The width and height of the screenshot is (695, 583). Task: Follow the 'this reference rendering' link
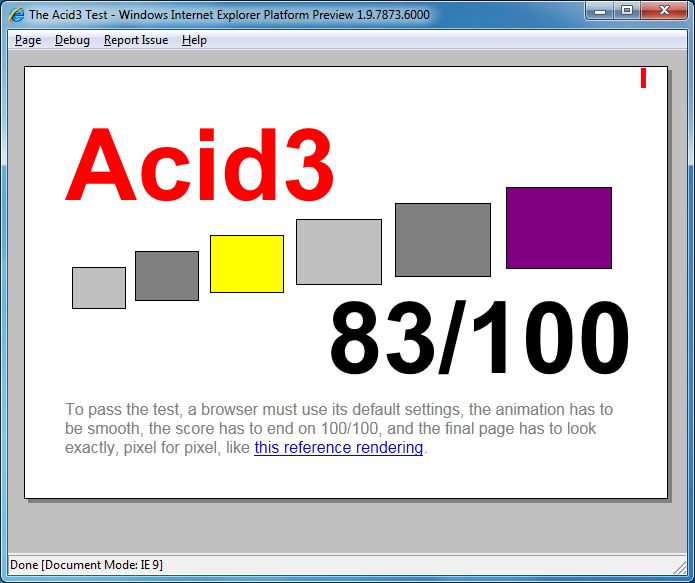pos(339,447)
